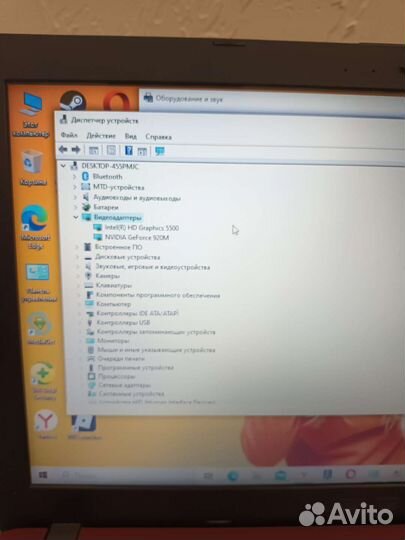The image size is (405, 540).
Task: Click the Мониторы category icon
Action: click(x=90, y=341)
